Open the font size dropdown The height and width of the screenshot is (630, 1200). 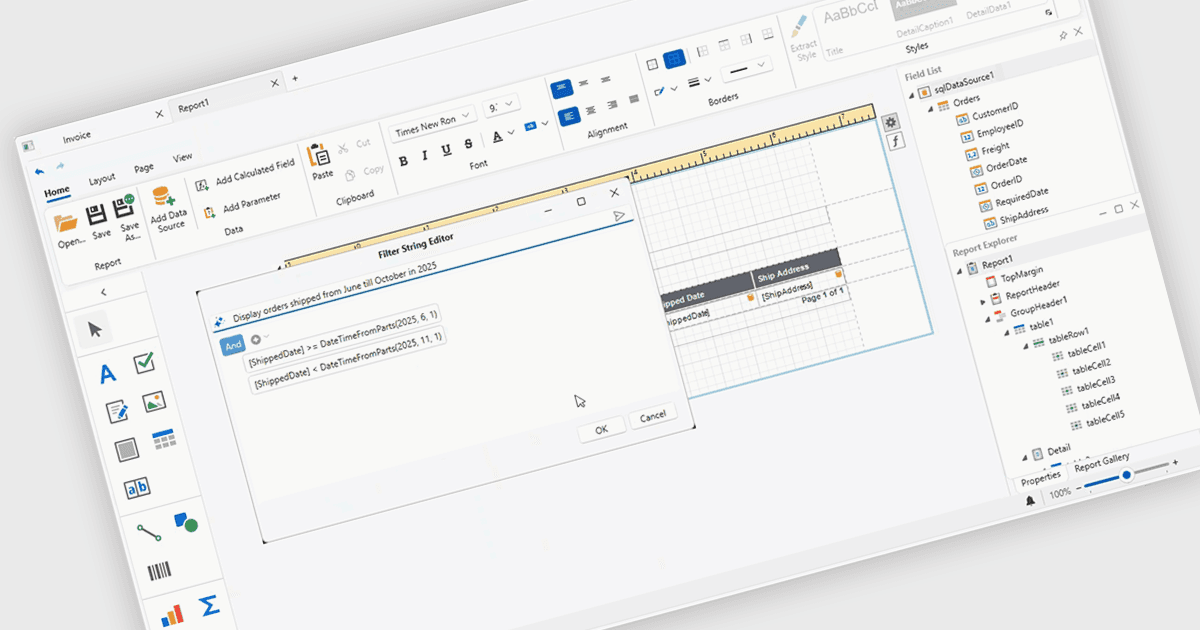502,106
